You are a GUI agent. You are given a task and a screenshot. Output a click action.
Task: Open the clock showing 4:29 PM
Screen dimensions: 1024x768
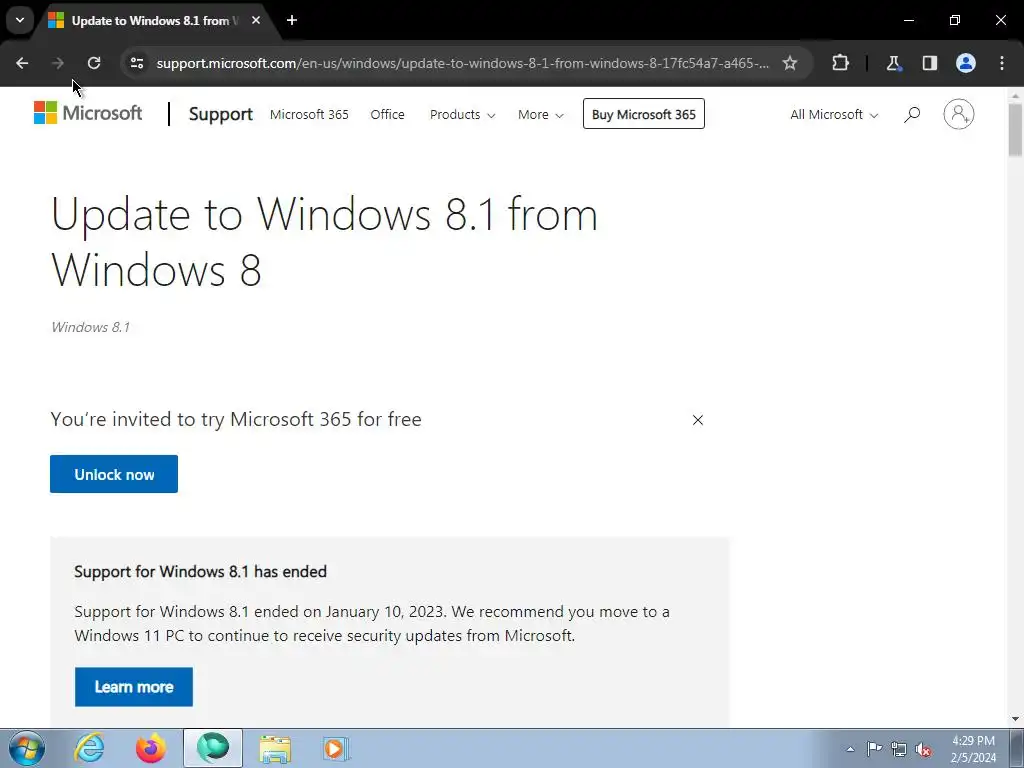click(973, 749)
